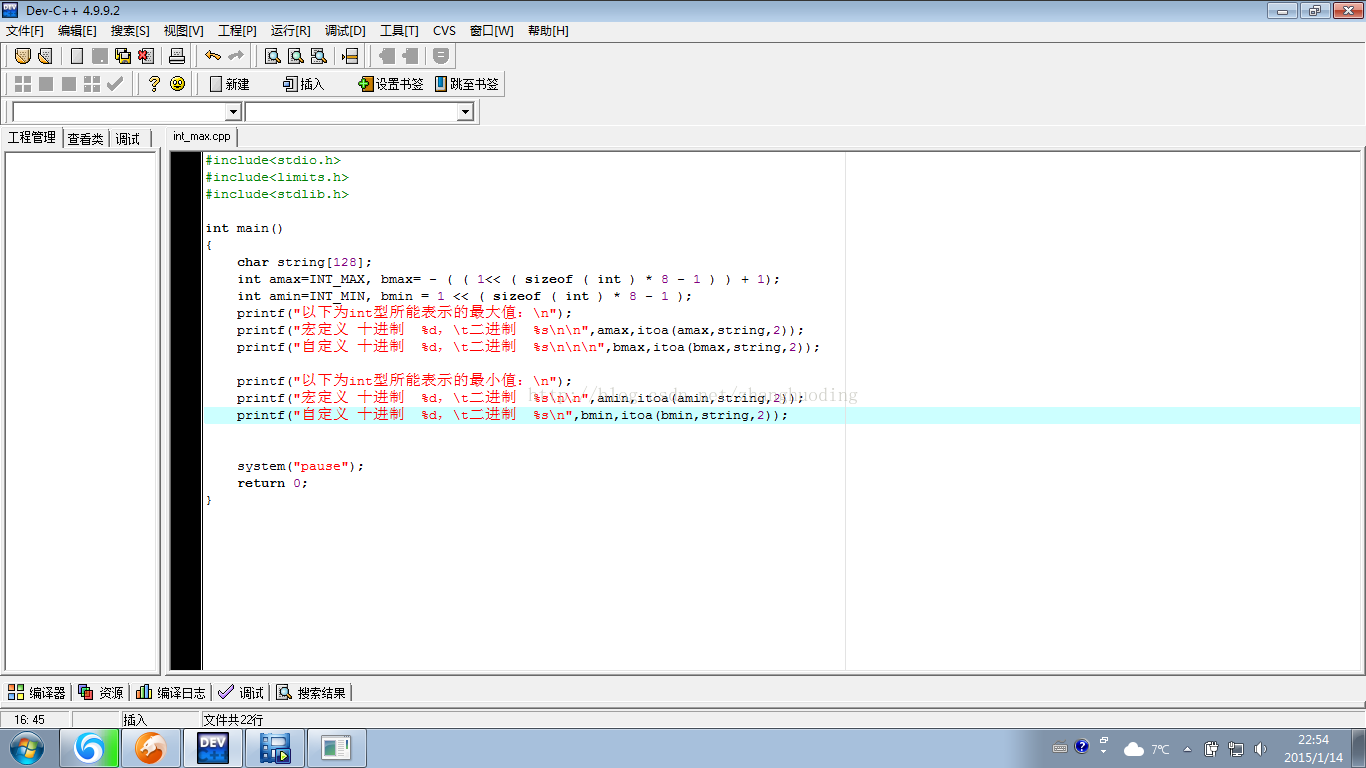Select the int_max.cpp editor tab
Screen dimensions: 1366x768
[201, 137]
